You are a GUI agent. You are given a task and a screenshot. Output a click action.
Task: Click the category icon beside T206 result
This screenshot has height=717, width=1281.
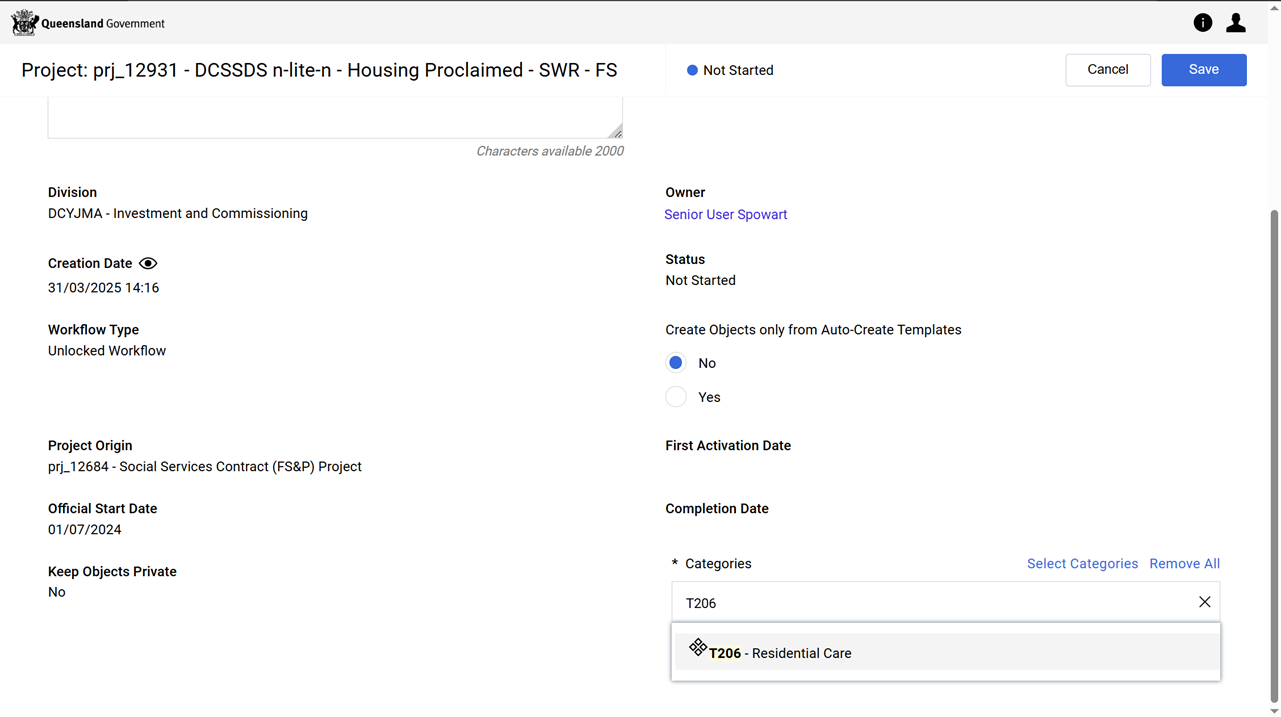(x=698, y=648)
